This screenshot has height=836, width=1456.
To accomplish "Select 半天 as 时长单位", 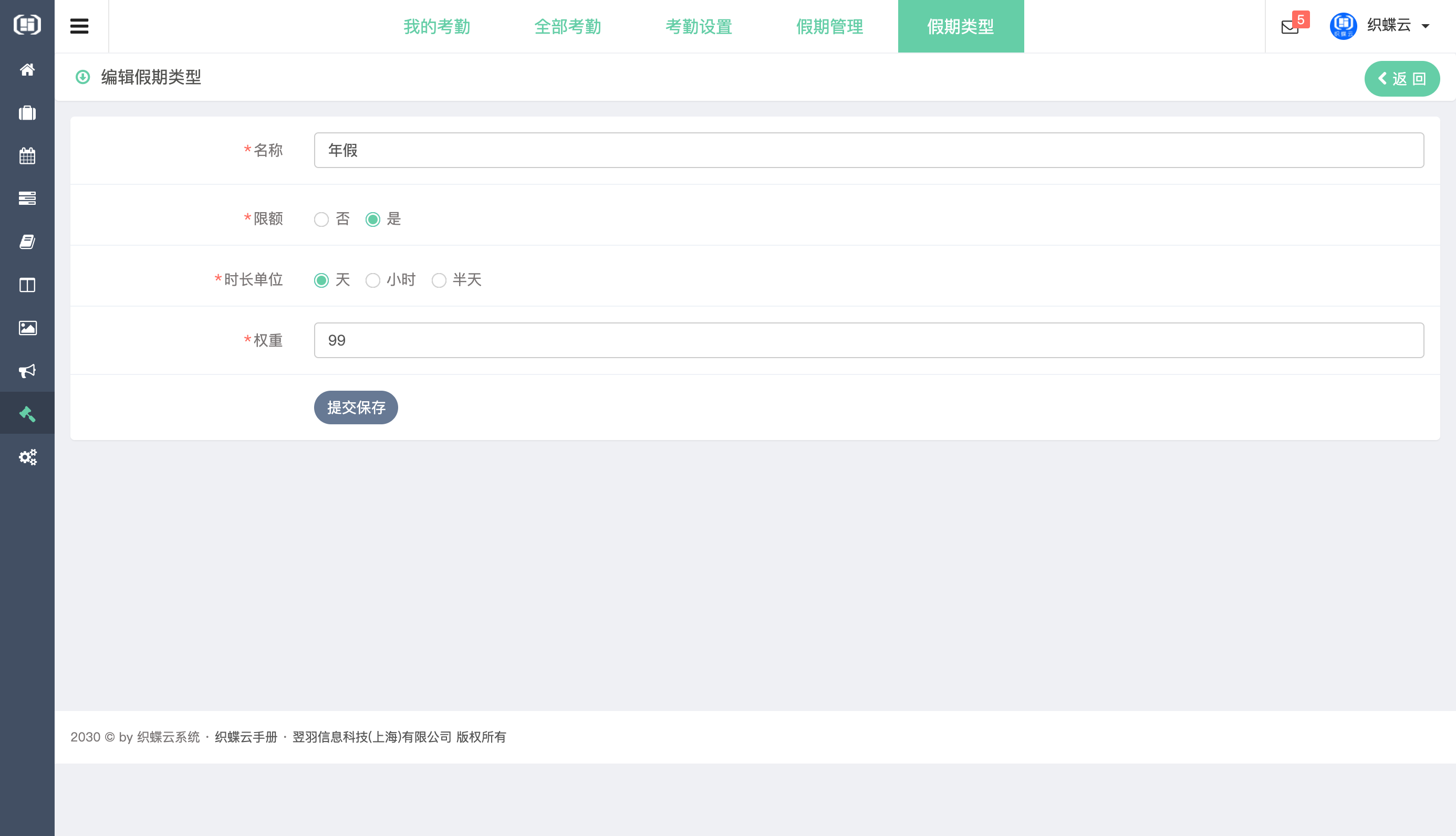I will pyautogui.click(x=439, y=280).
